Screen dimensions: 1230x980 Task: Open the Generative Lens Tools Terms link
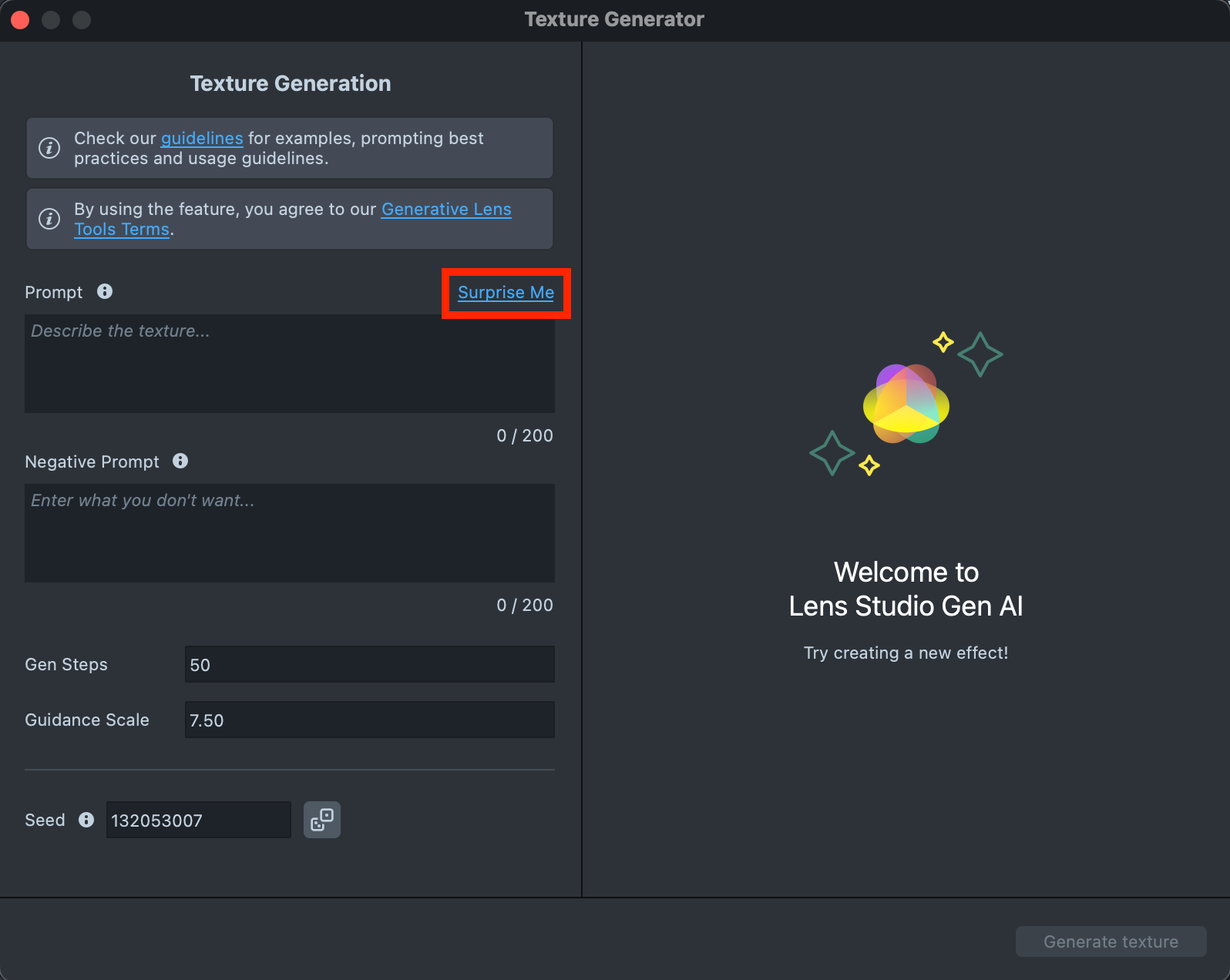click(x=446, y=210)
